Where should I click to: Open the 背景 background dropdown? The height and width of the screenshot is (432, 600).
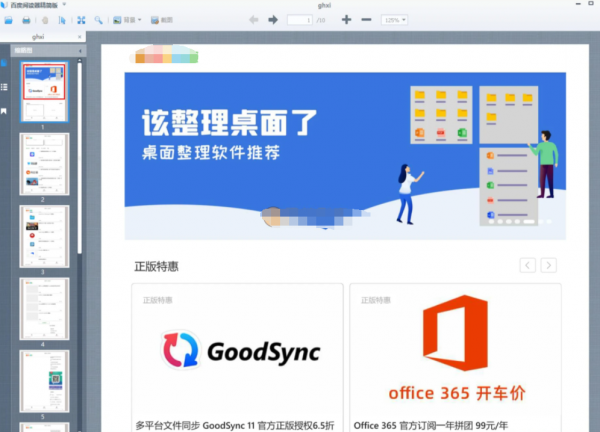pos(127,20)
